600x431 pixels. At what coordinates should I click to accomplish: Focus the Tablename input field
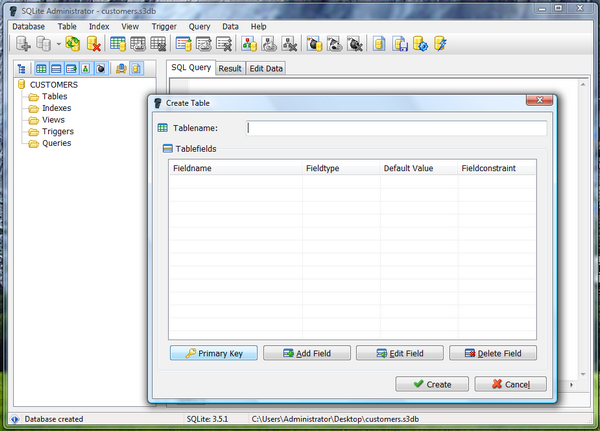(396, 128)
